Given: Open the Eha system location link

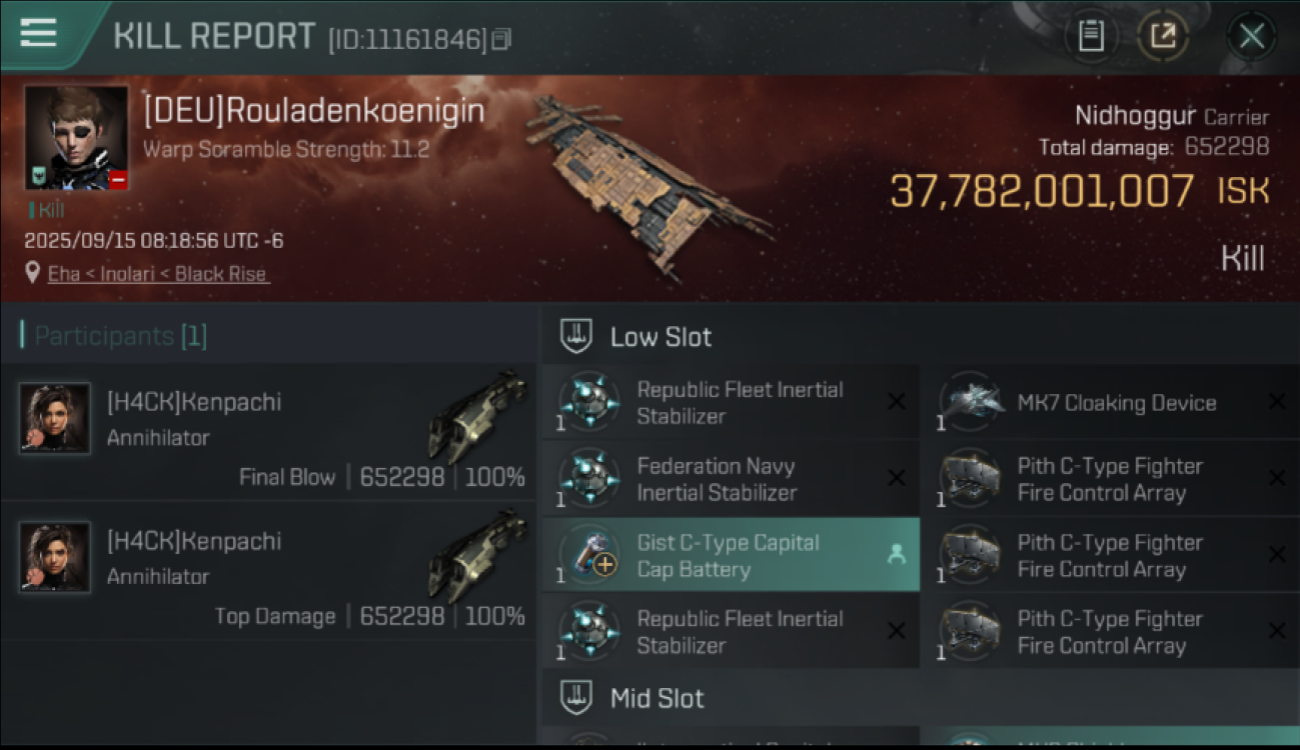Looking at the screenshot, I should click(158, 273).
